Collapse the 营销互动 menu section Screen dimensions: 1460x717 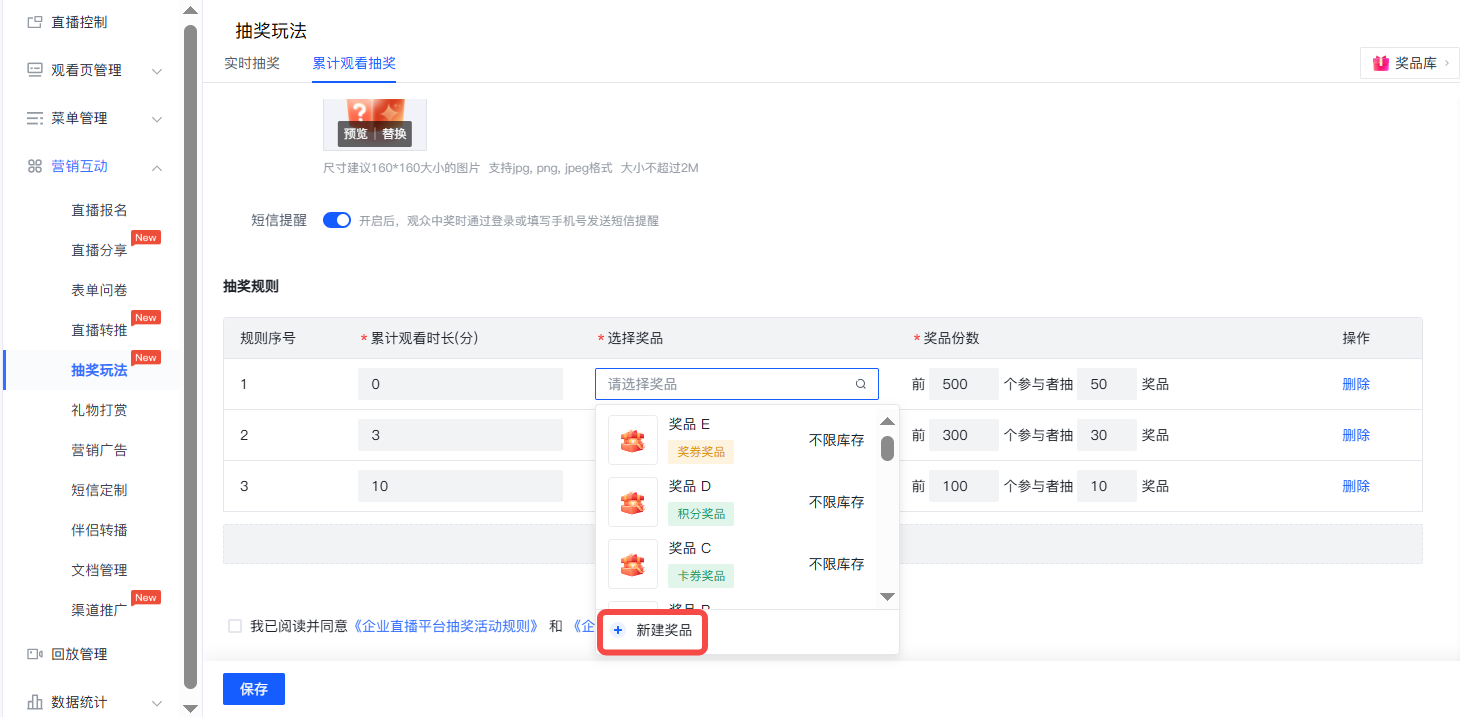tap(157, 167)
